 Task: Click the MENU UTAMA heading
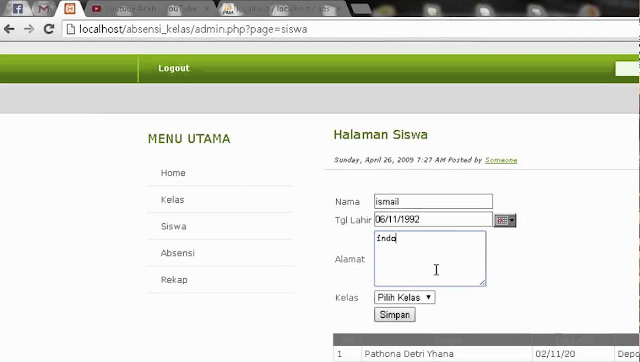click(x=189, y=139)
